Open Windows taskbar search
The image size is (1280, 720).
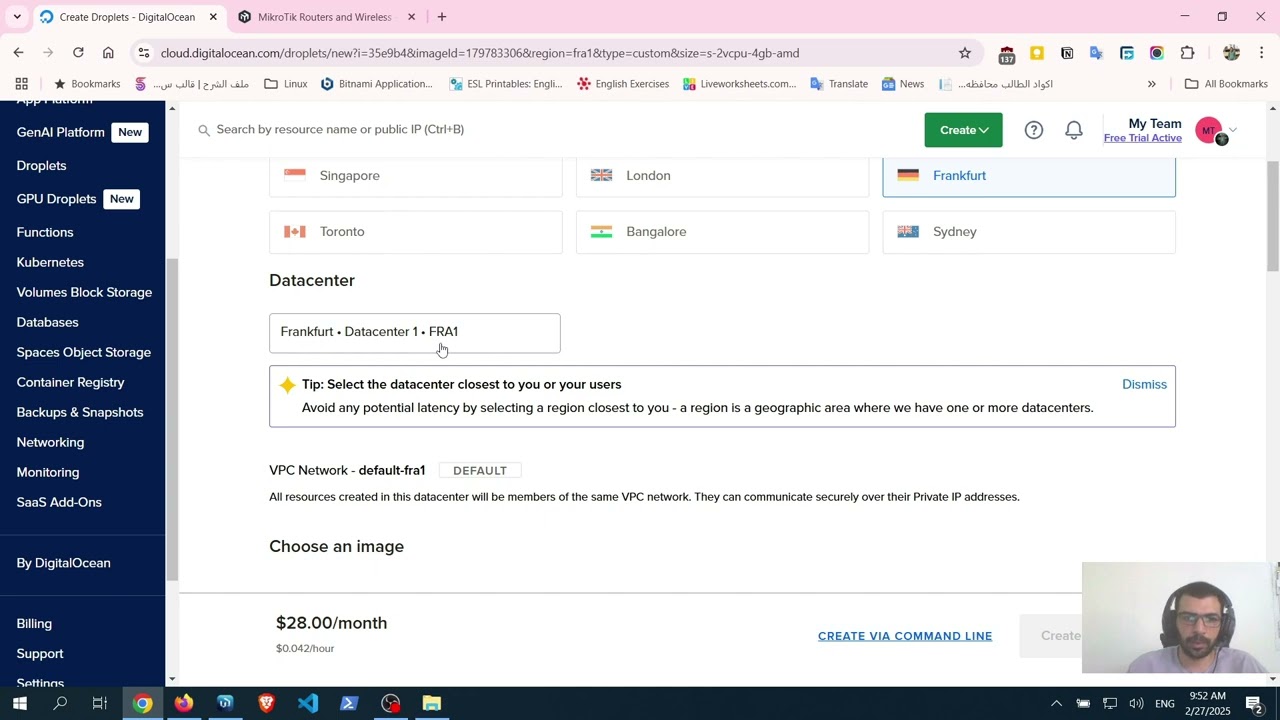[60, 703]
